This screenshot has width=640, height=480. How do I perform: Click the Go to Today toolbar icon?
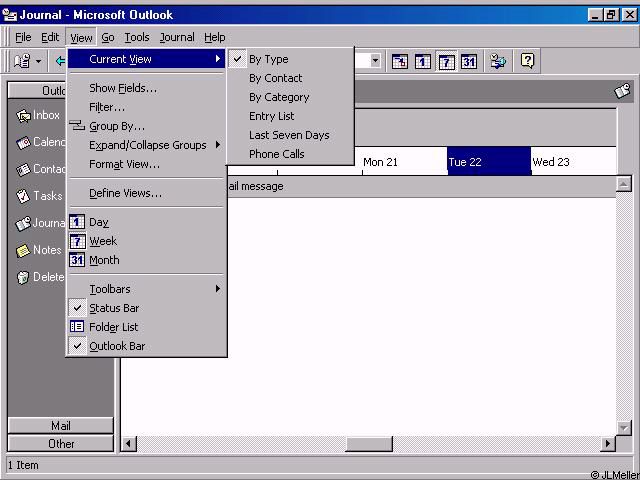coord(400,62)
